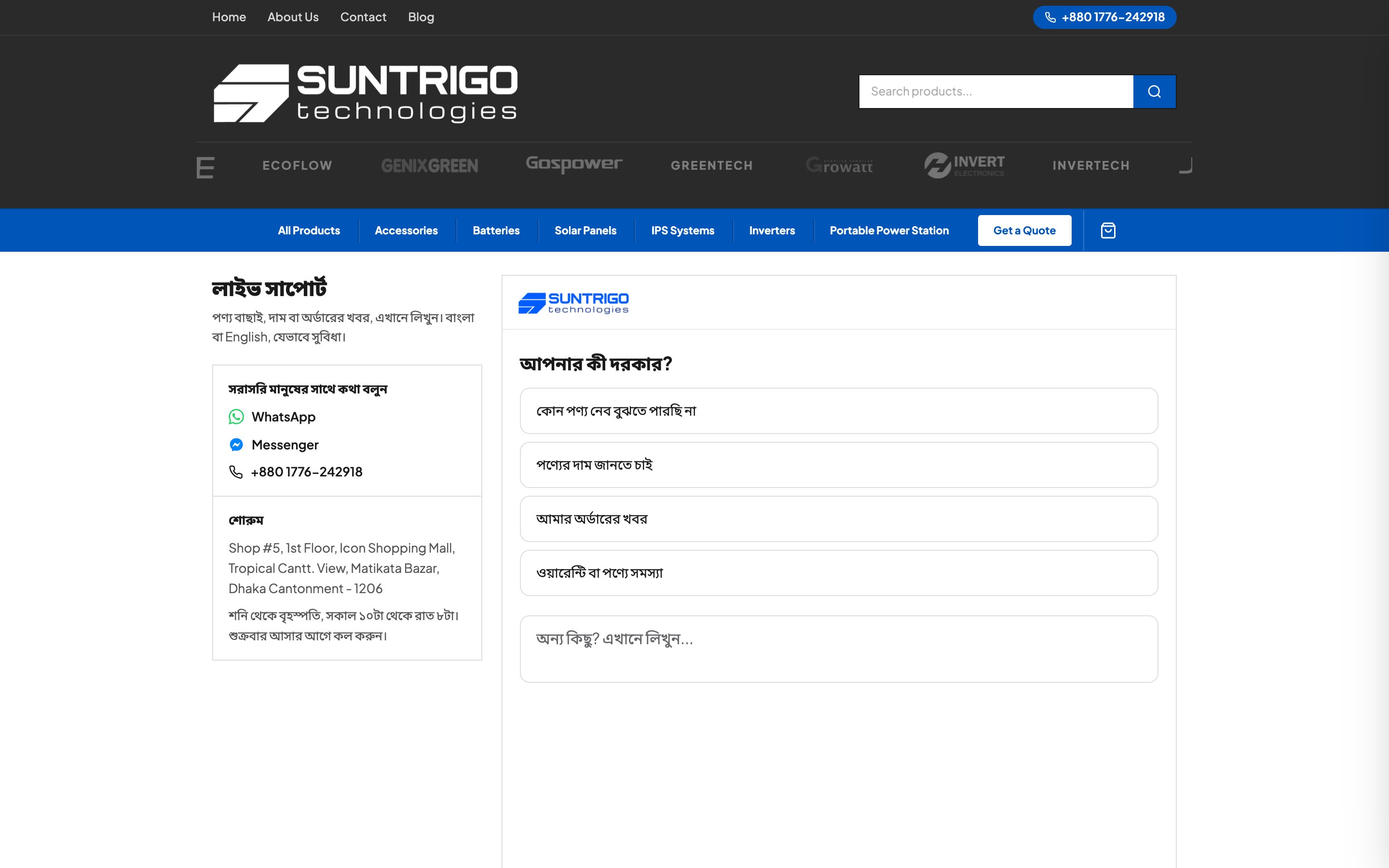Click the phone icon beside sidebar number
1389x868 pixels.
point(236,472)
